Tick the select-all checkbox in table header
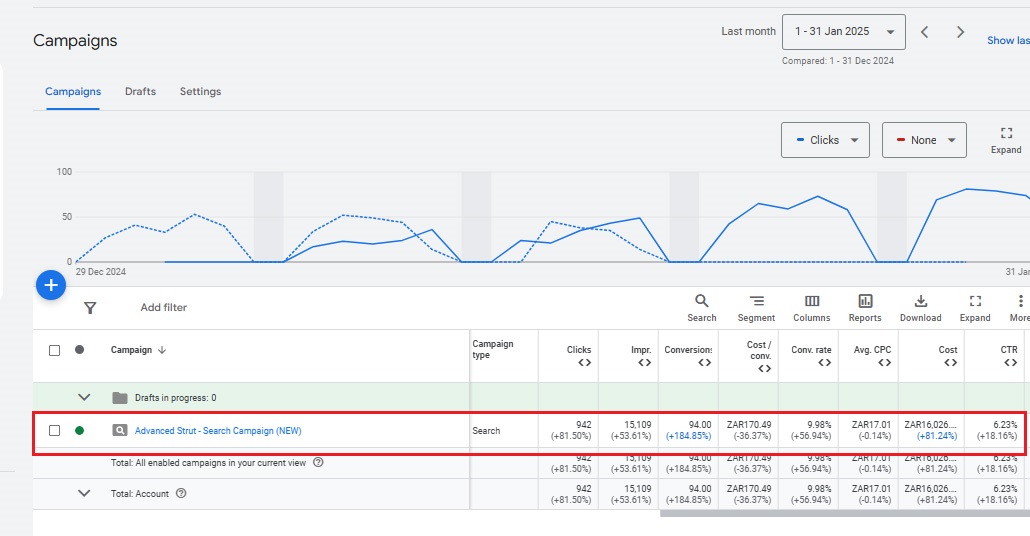This screenshot has height=536, width=1030. click(x=55, y=350)
